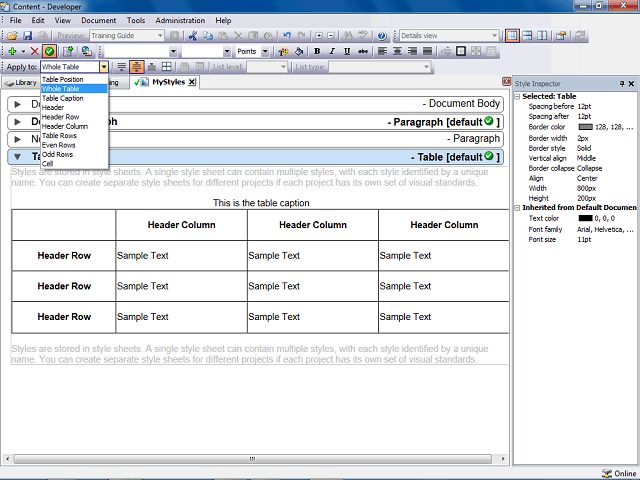Cut selection with the scissors icon
Screen dimensions: 640x480
[x=193, y=36]
